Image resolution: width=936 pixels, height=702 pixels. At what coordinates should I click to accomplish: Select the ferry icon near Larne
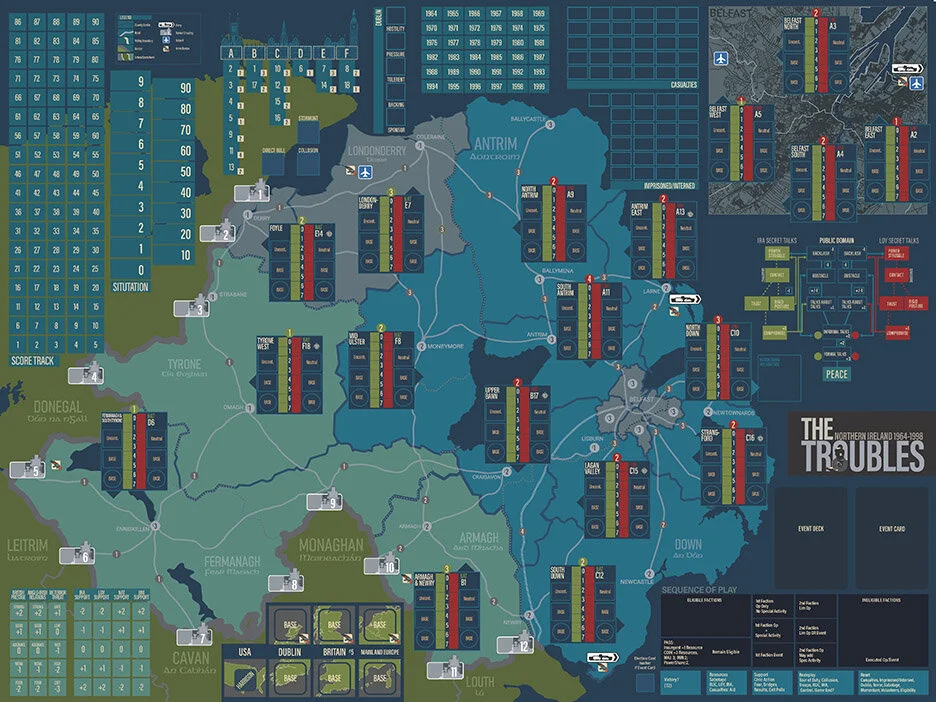[685, 299]
